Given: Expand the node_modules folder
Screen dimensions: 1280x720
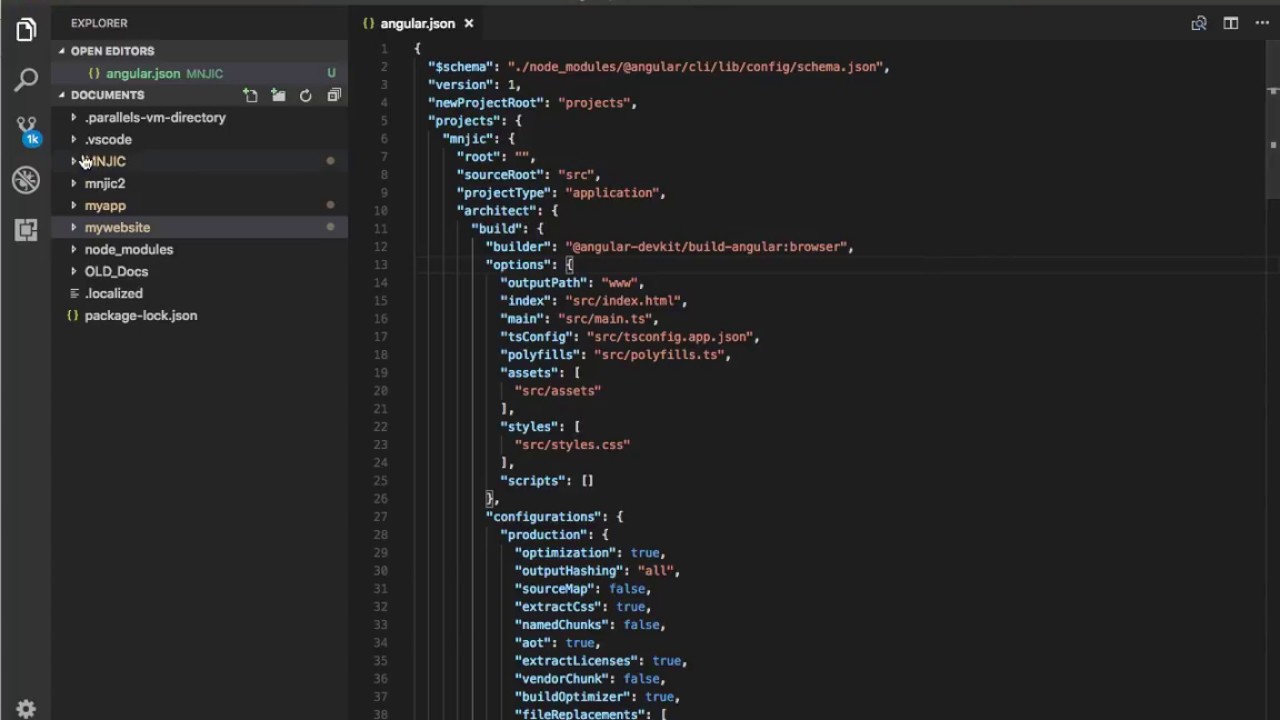Looking at the screenshot, I should point(199,249).
